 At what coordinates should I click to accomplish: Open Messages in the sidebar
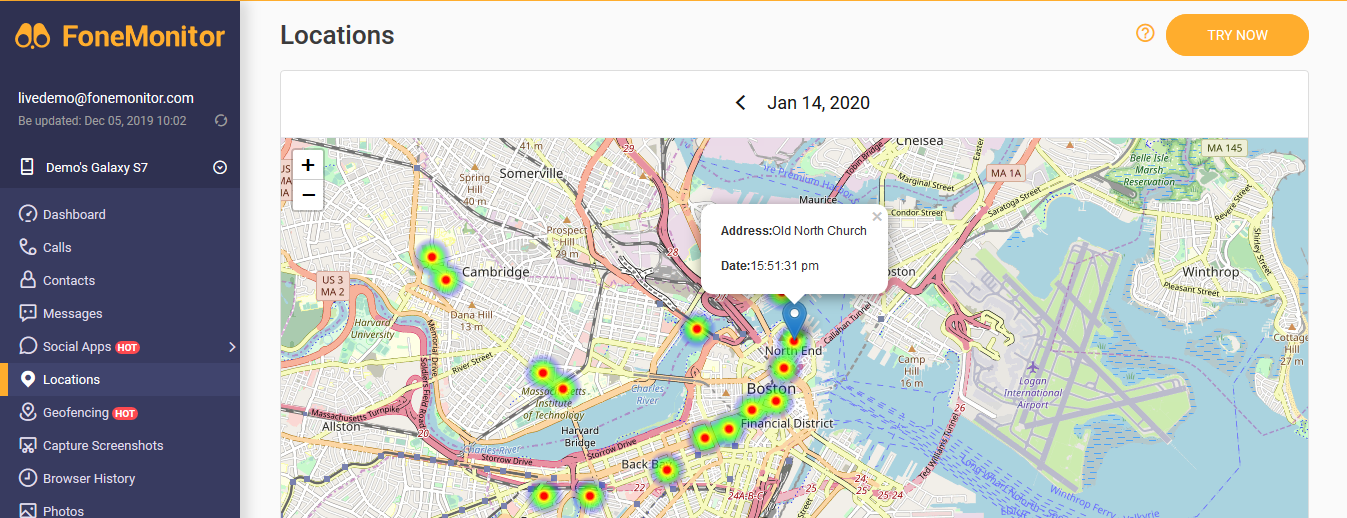pyautogui.click(x=120, y=313)
